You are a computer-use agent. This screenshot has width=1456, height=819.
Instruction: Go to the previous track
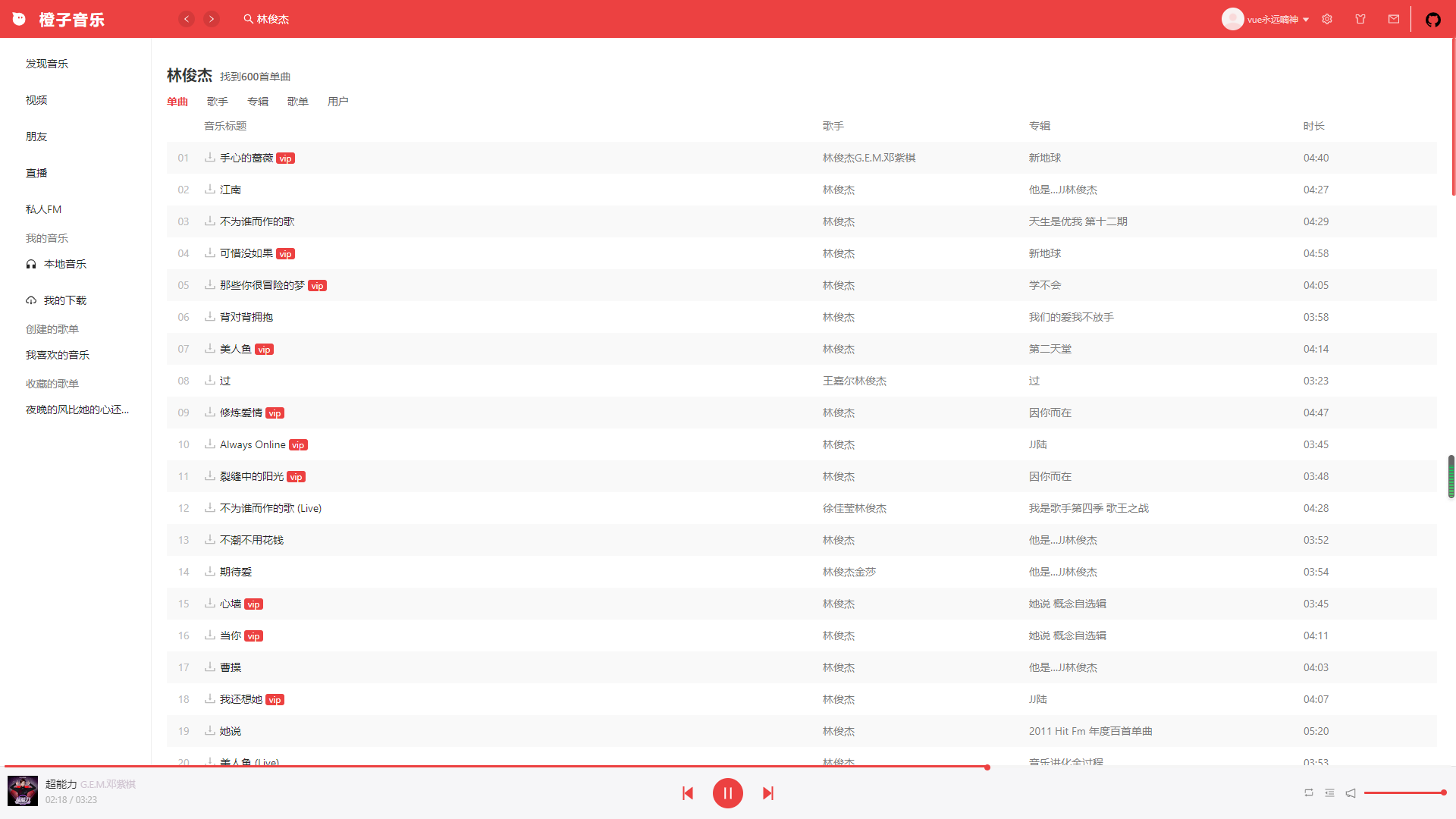(x=688, y=793)
